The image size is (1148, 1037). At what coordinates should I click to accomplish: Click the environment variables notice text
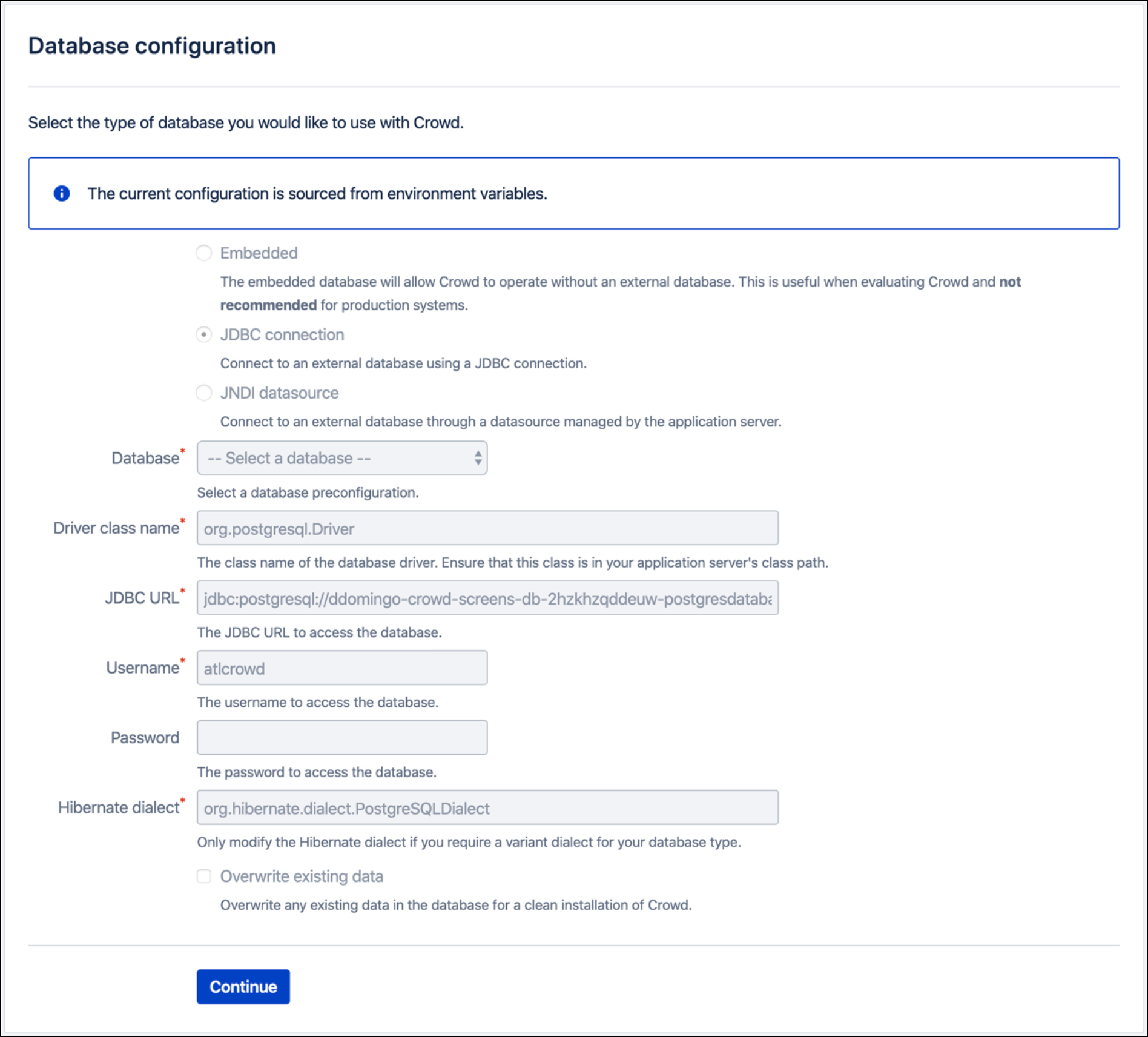pyautogui.click(x=317, y=194)
